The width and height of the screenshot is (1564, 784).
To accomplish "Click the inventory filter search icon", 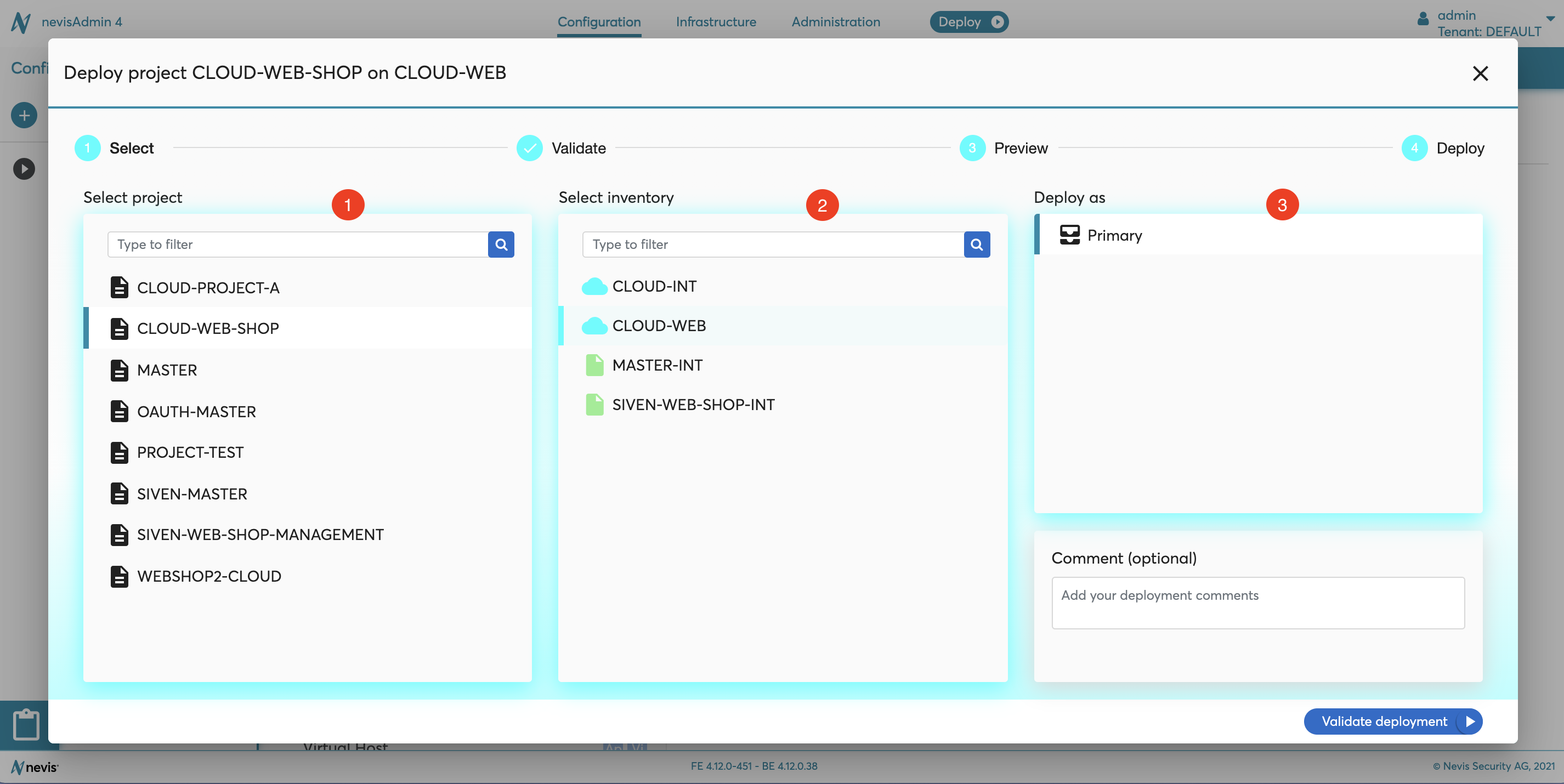I will point(976,245).
